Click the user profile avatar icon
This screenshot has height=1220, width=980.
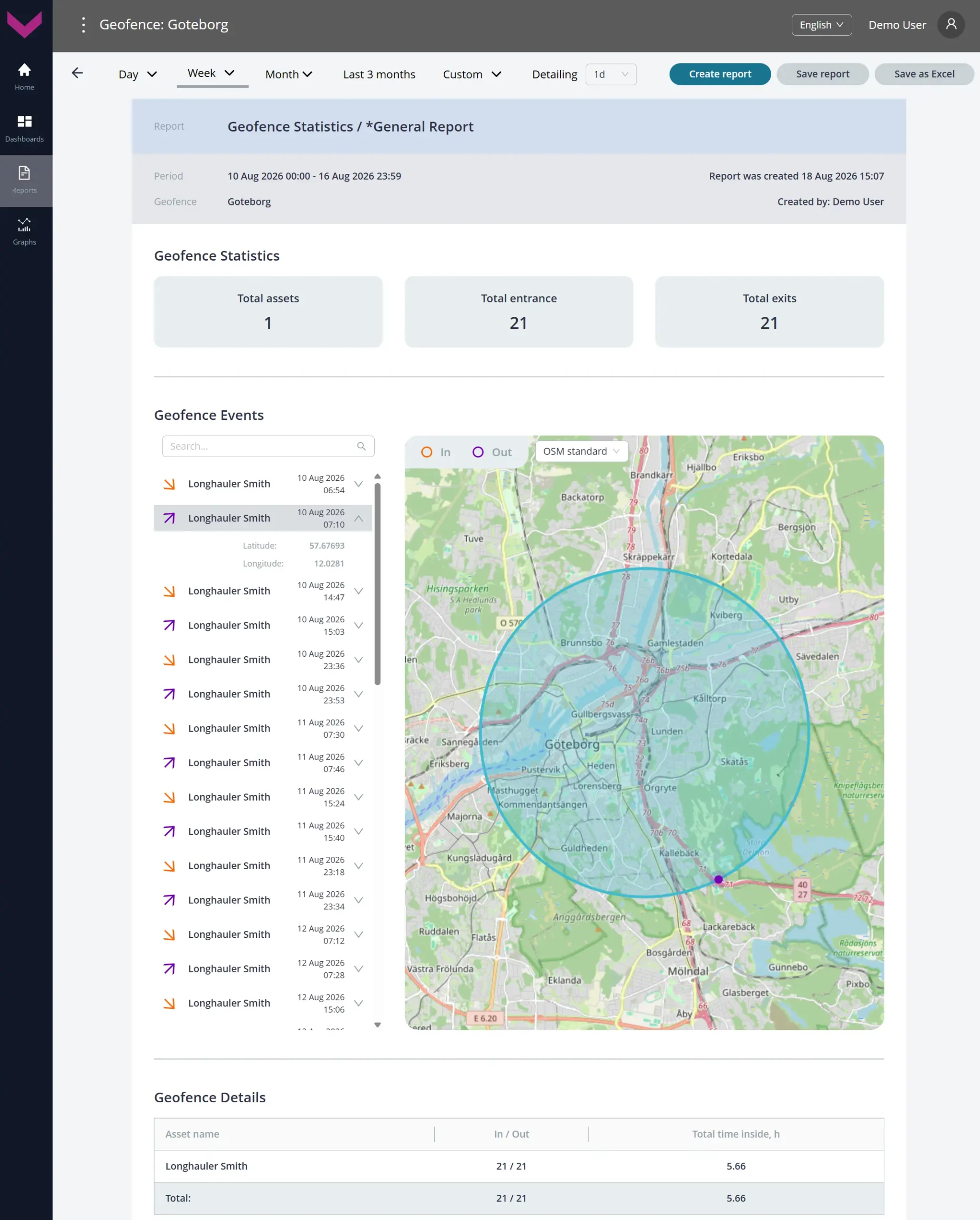[950, 24]
